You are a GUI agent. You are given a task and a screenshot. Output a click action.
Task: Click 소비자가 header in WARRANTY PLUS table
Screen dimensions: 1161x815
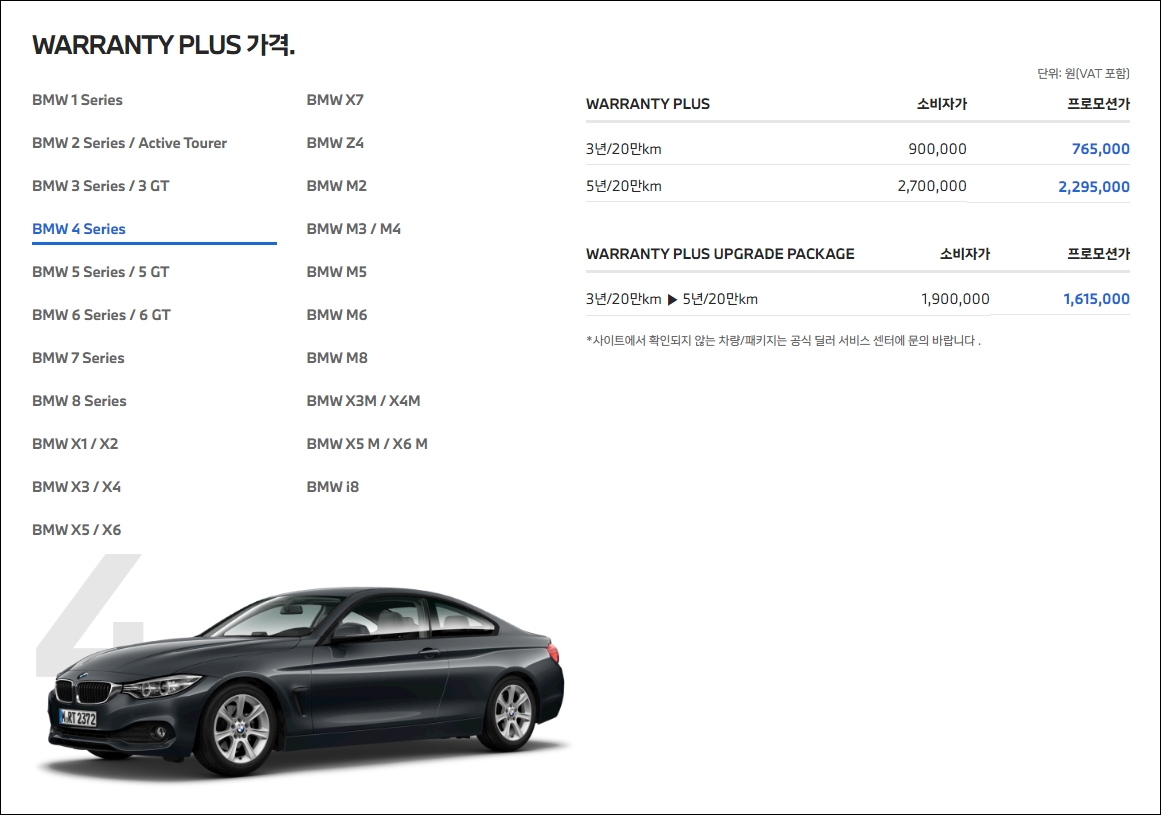(942, 104)
